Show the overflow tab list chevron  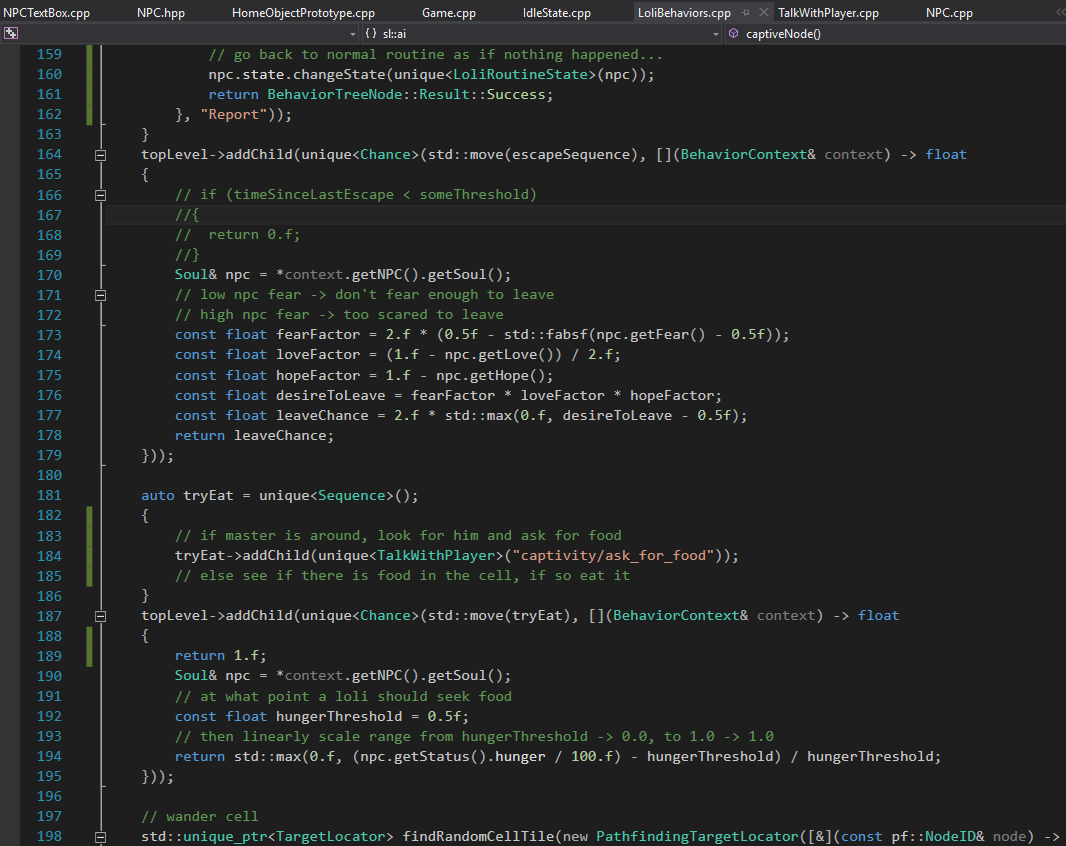pos(1061,12)
